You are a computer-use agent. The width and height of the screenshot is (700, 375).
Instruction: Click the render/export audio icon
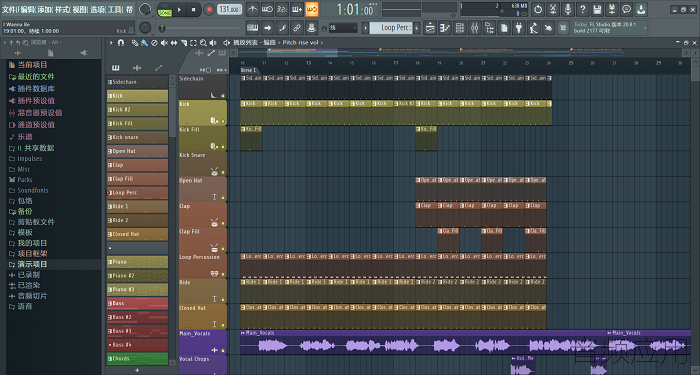pyautogui.click(x=612, y=9)
